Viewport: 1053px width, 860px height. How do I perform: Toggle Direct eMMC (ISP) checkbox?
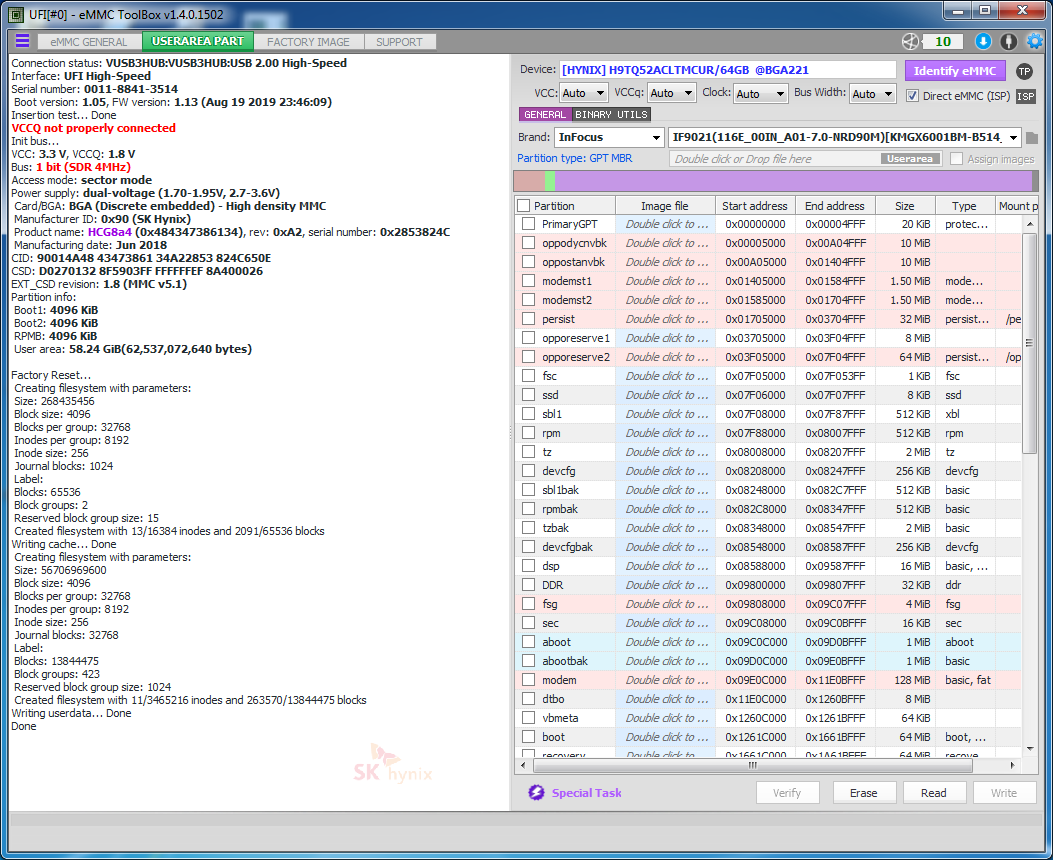tap(912, 95)
